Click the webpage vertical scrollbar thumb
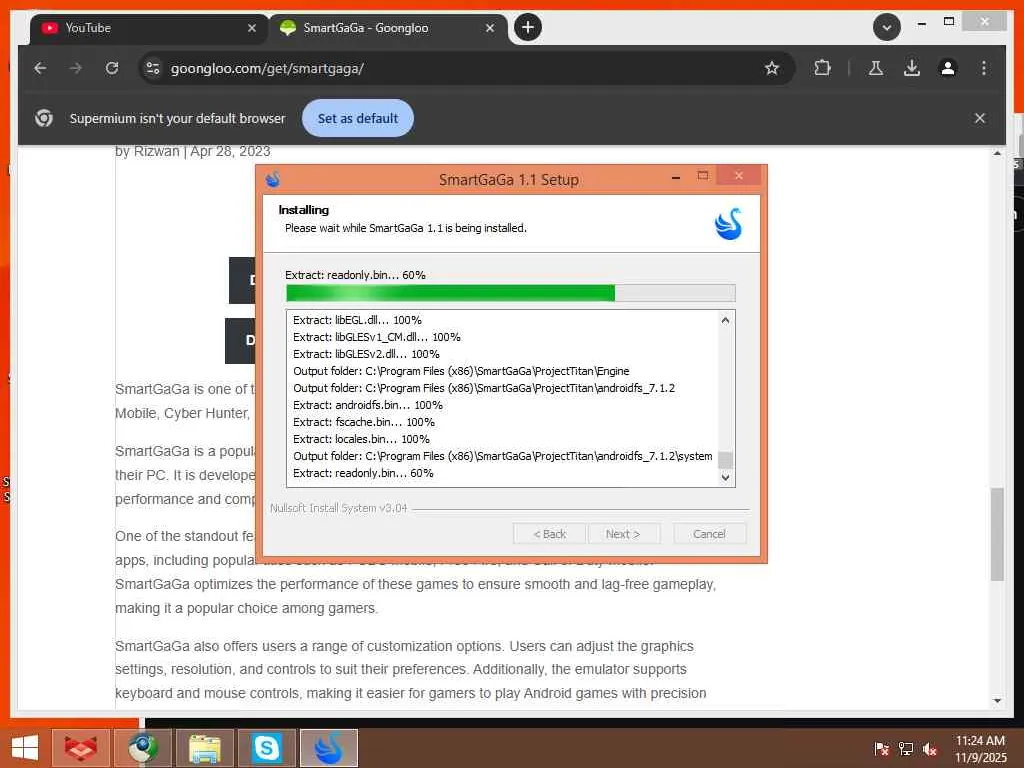The height and width of the screenshot is (768, 1024). pos(997,534)
